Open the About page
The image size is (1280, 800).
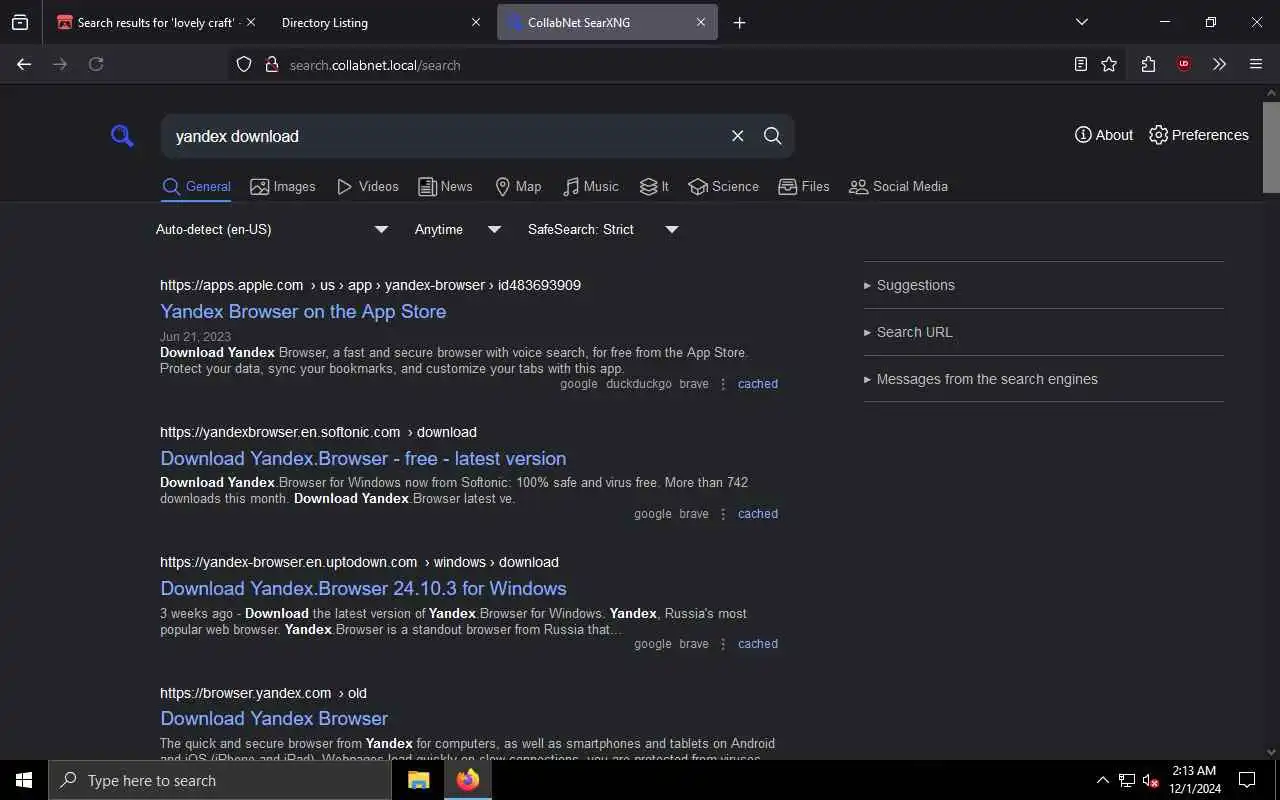pos(1104,135)
